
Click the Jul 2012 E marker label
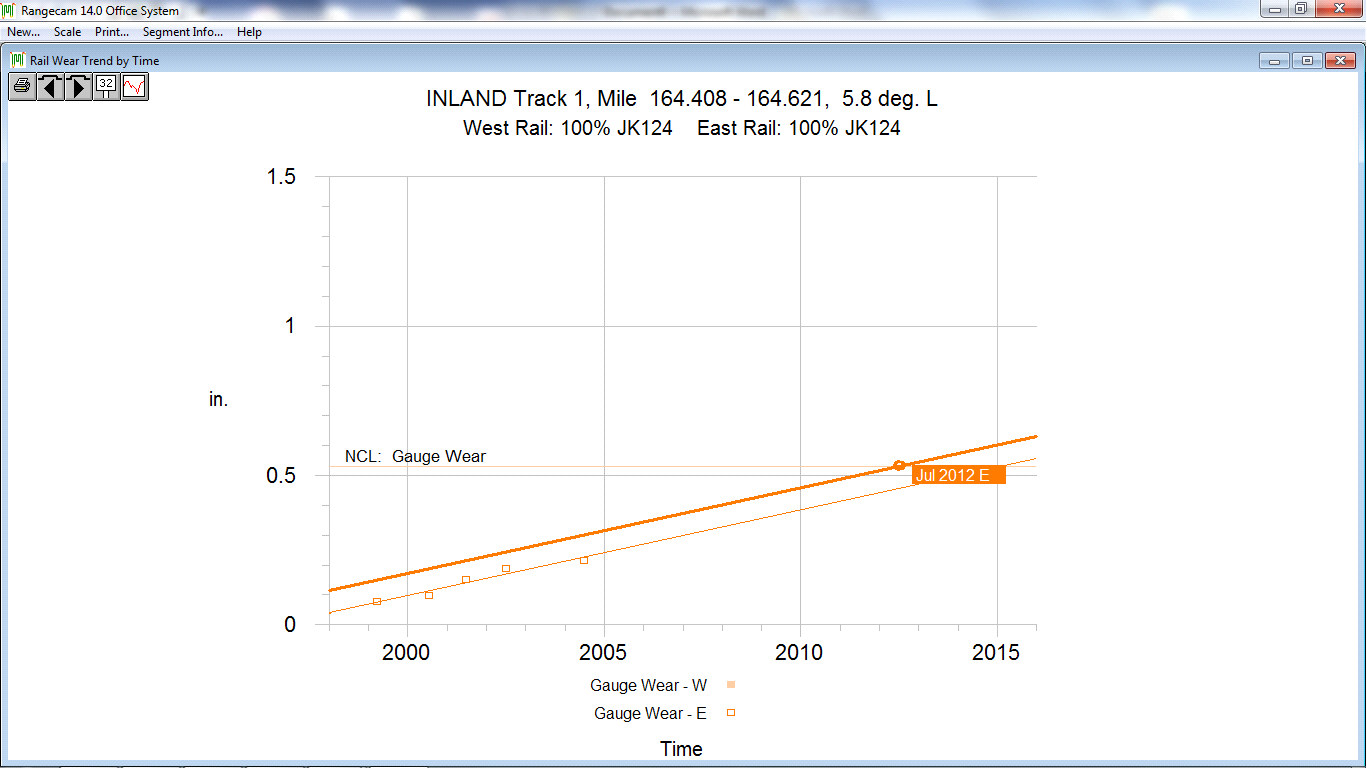[x=957, y=476]
